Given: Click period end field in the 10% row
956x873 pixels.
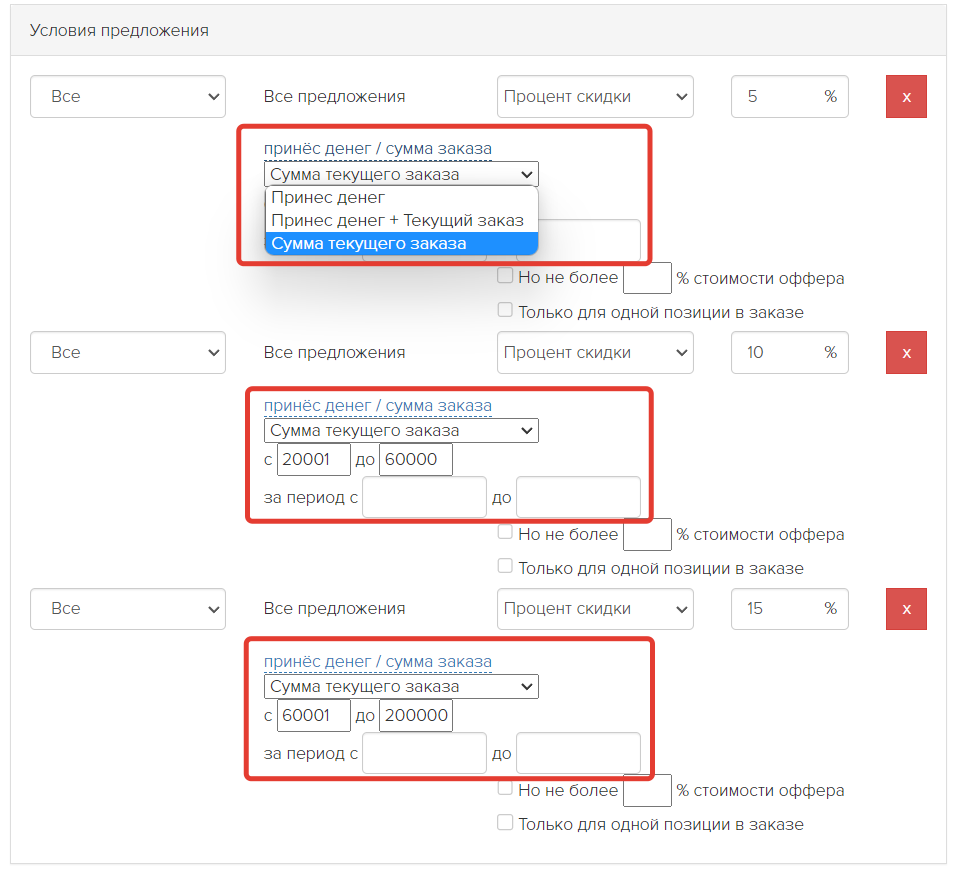Looking at the screenshot, I should pos(578,497).
